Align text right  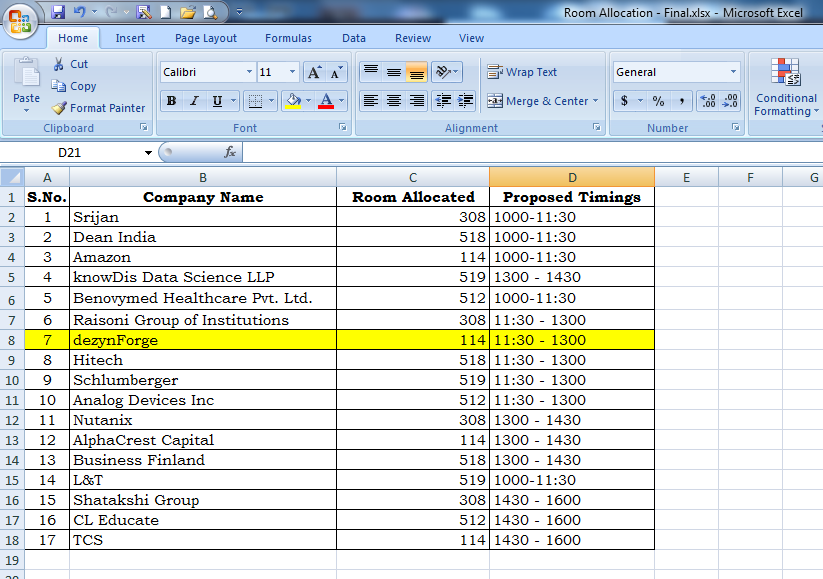[417, 101]
